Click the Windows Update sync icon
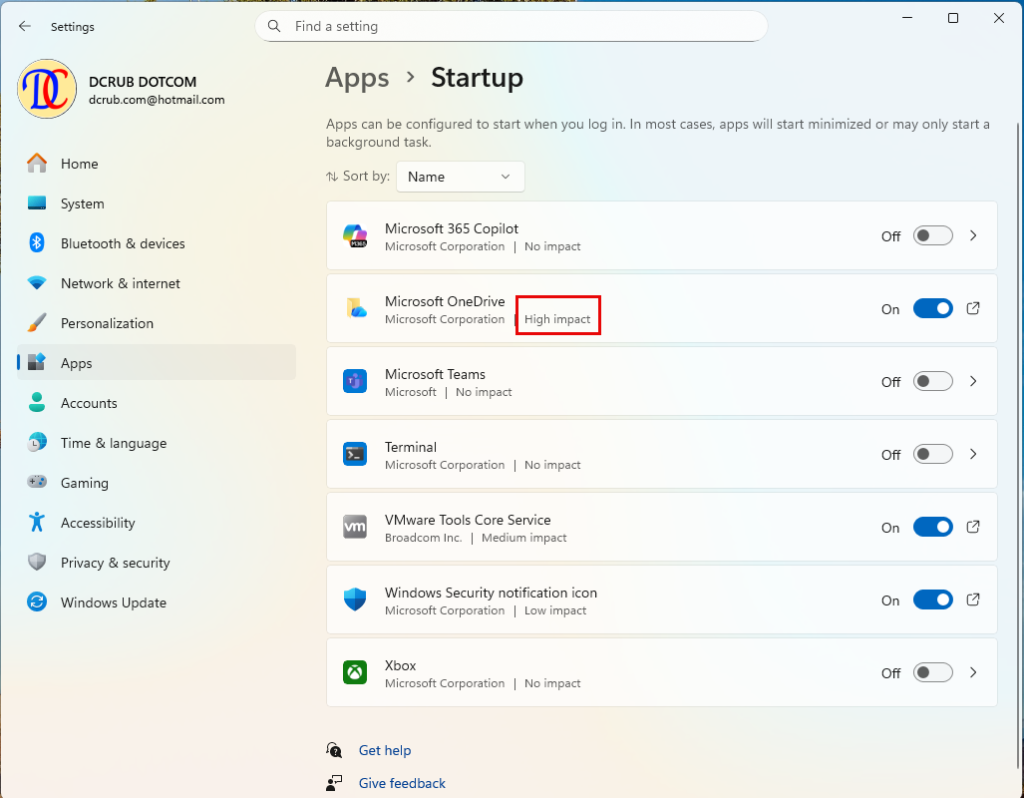 coord(37,601)
